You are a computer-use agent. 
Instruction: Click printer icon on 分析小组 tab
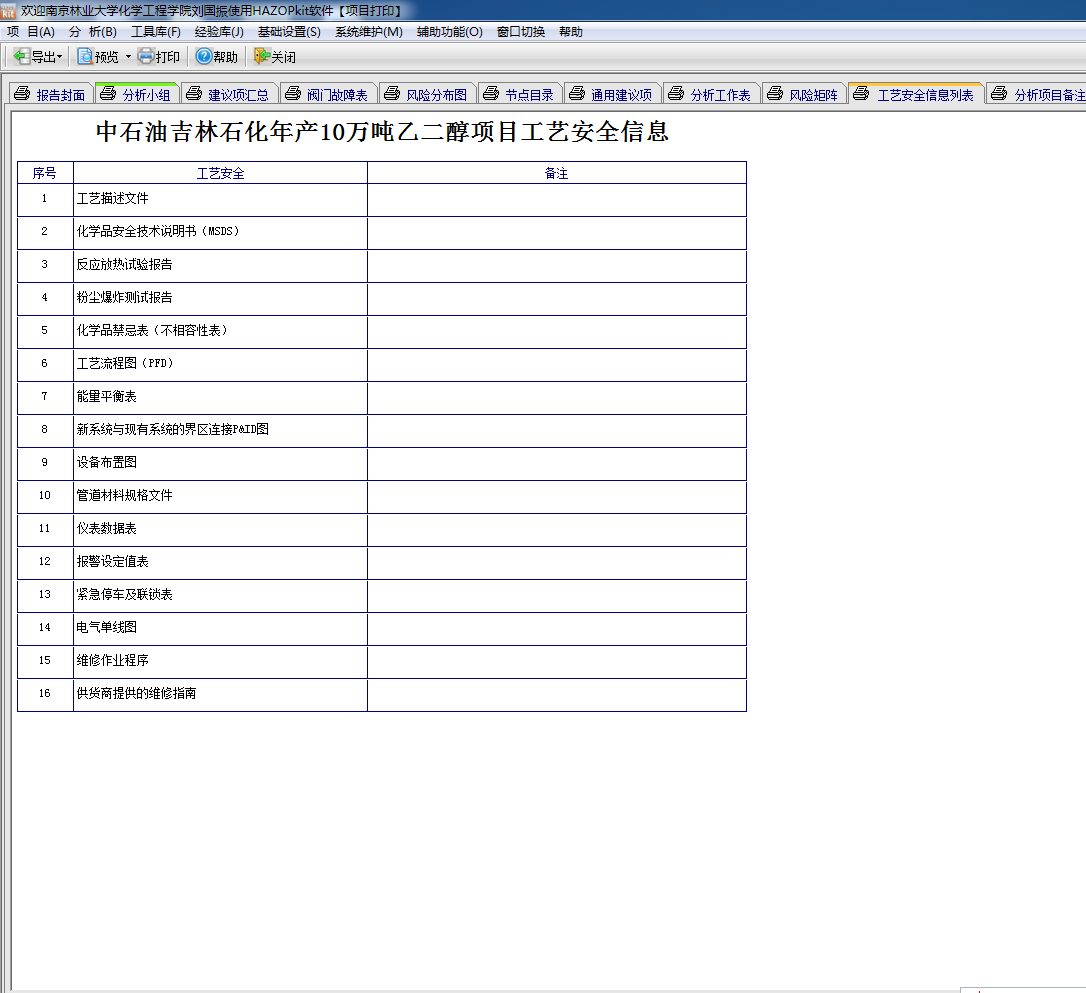108,93
